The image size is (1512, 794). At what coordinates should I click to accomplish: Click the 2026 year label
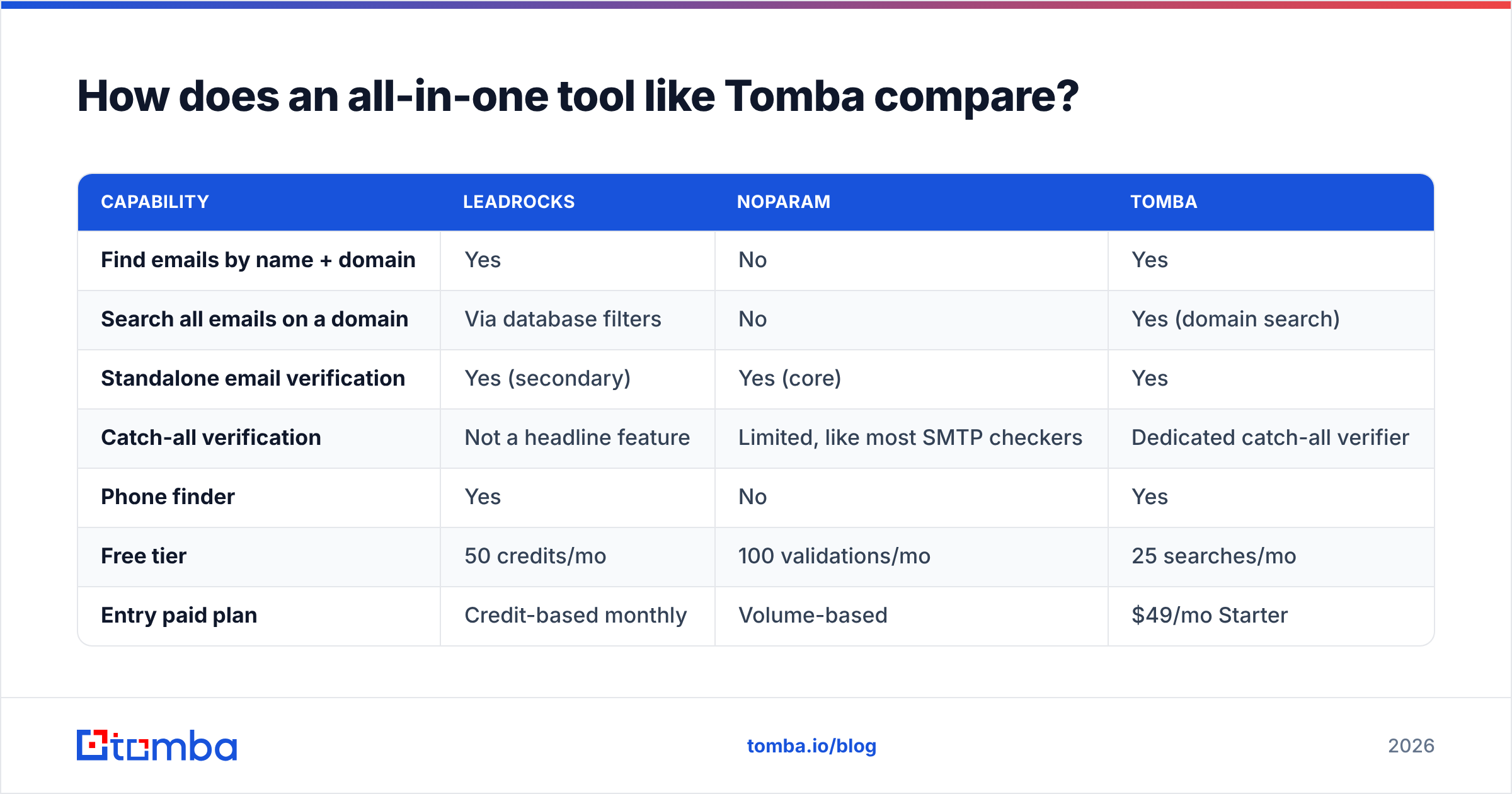[1411, 746]
